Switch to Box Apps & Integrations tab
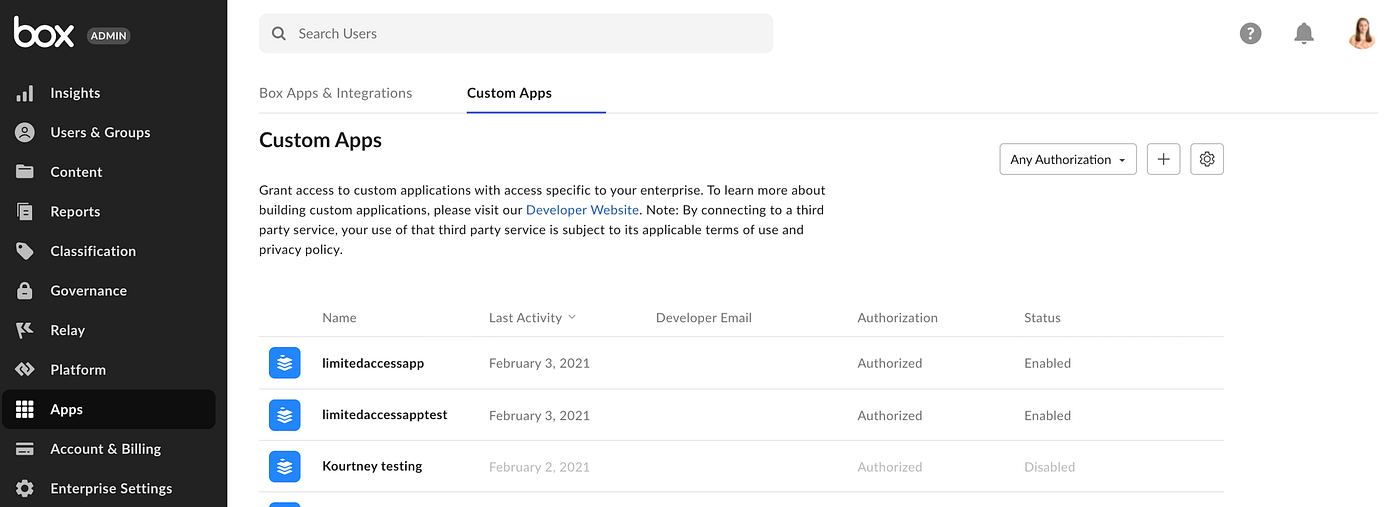Viewport: 1400px width, 507px height. [335, 93]
